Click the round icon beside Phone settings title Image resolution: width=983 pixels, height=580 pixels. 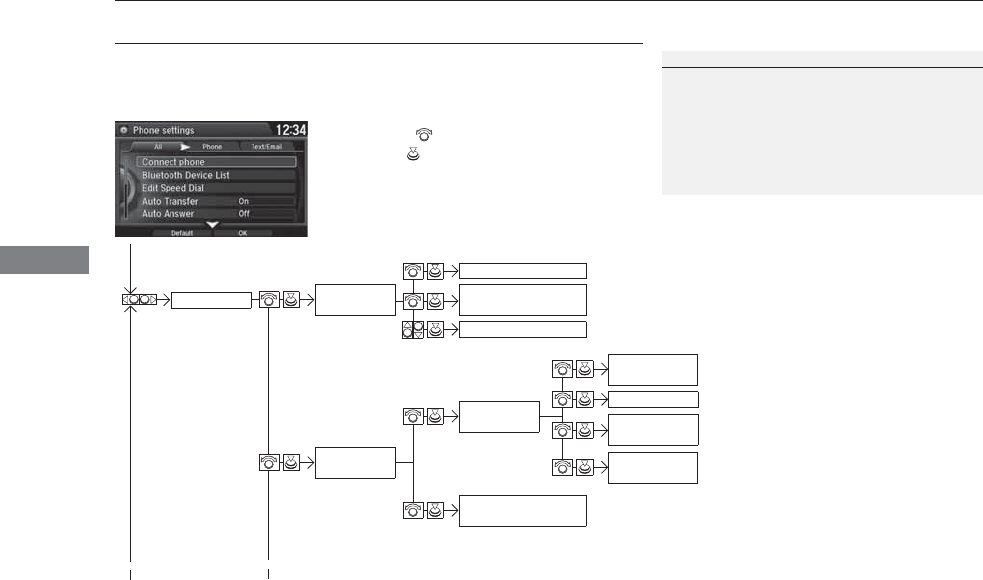point(124,130)
